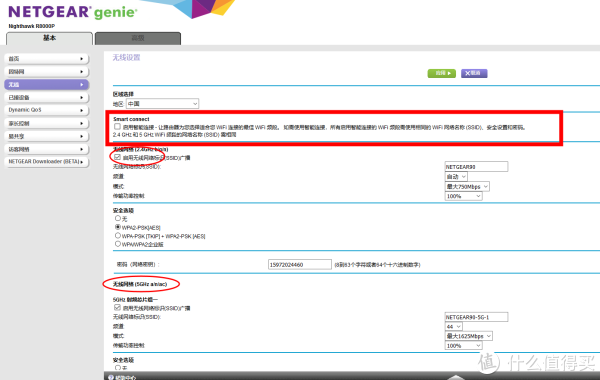Select WPA-PSK [TKIP] + WPA2-PSK [AES] option
600x380 pixels.
coord(118,236)
